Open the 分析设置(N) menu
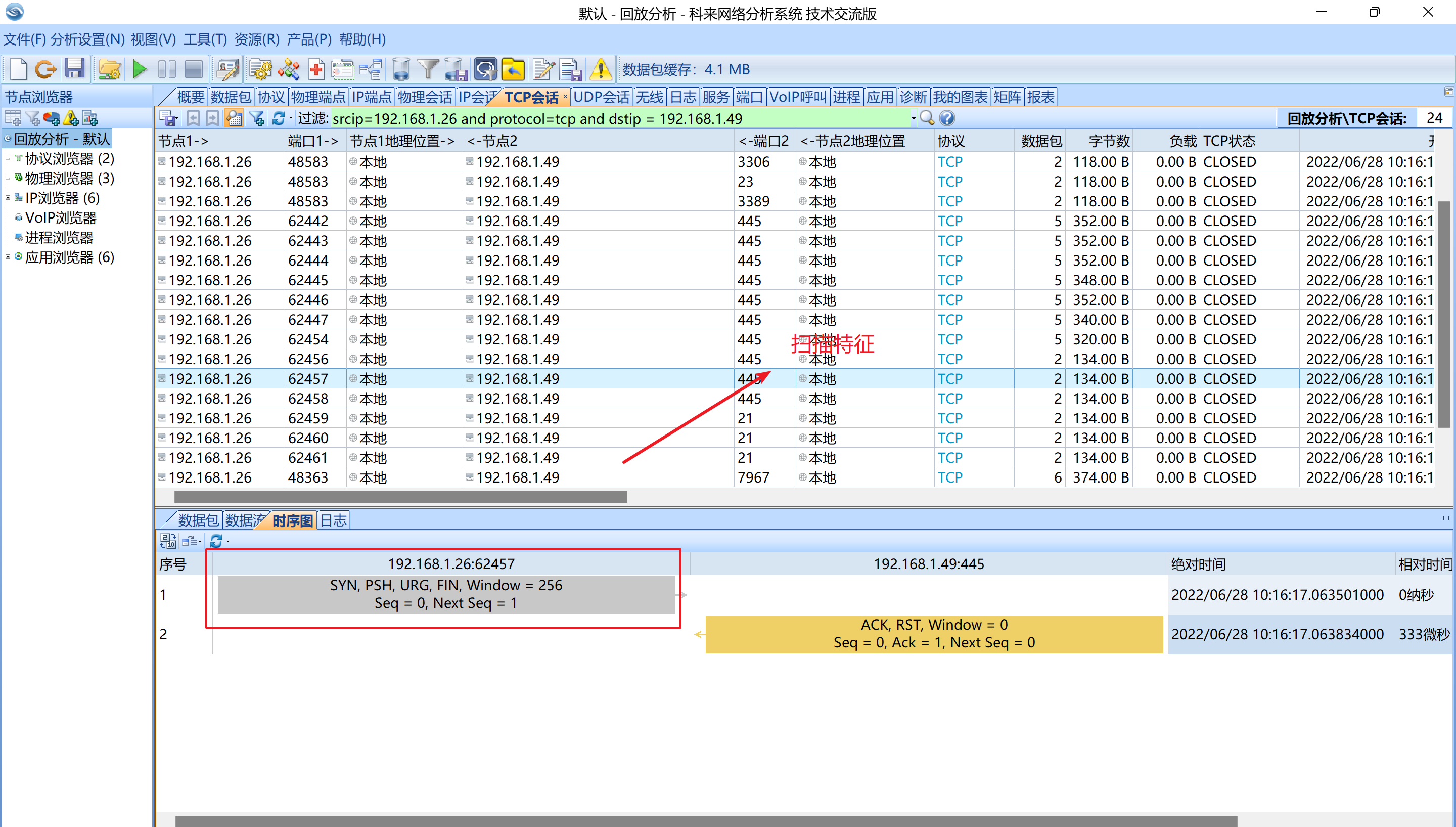Viewport: 1456px width, 827px height. (87, 39)
